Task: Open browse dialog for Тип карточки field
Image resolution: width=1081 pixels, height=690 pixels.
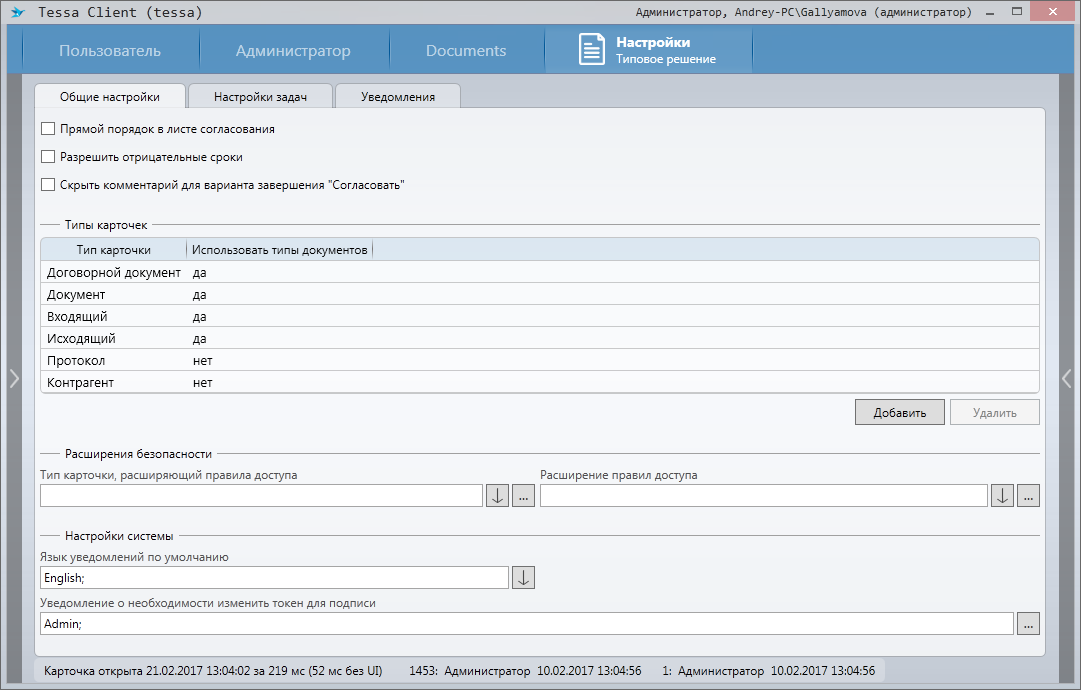Action: tap(523, 496)
